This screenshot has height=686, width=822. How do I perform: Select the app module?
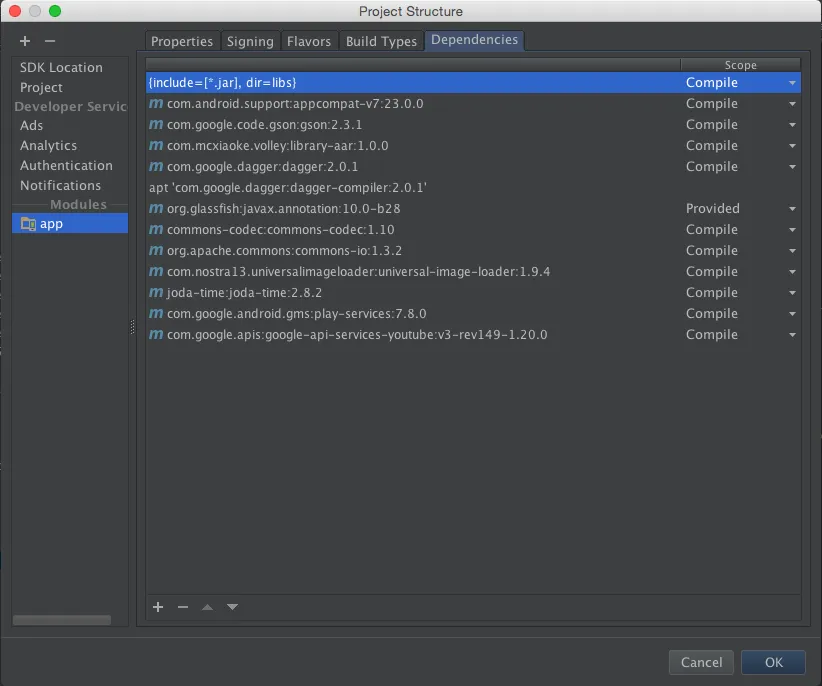coord(70,223)
